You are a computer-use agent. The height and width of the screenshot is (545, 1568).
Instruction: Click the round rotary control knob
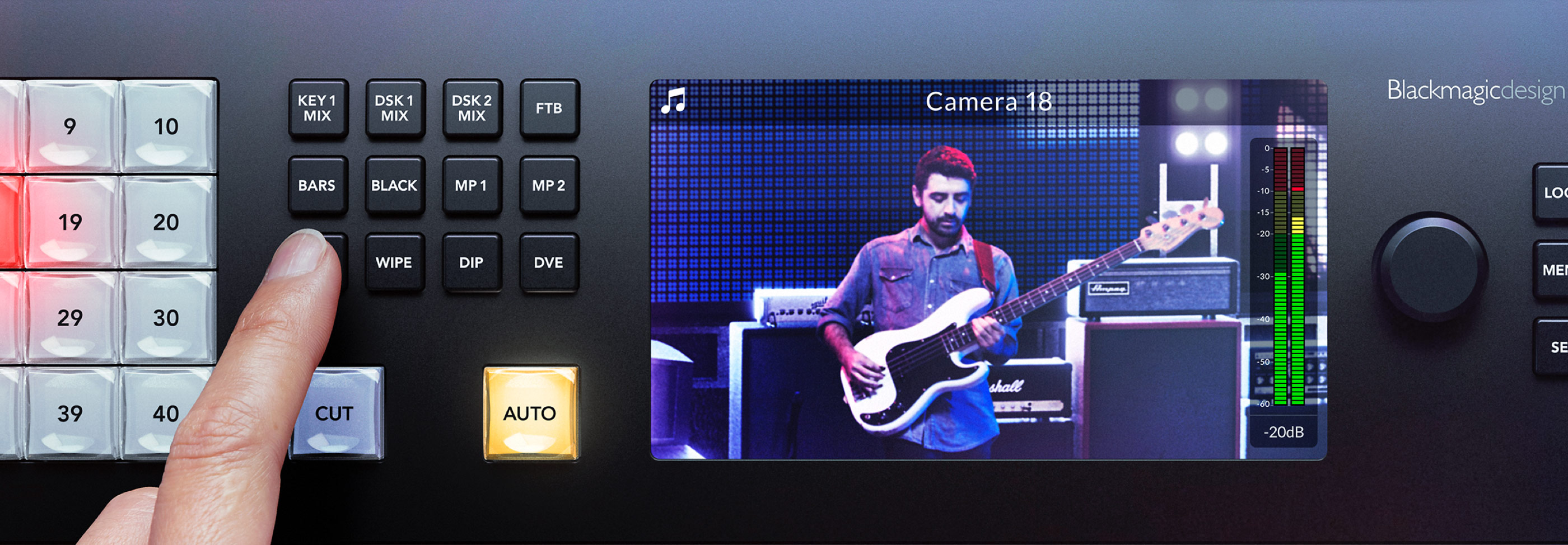point(1431,266)
